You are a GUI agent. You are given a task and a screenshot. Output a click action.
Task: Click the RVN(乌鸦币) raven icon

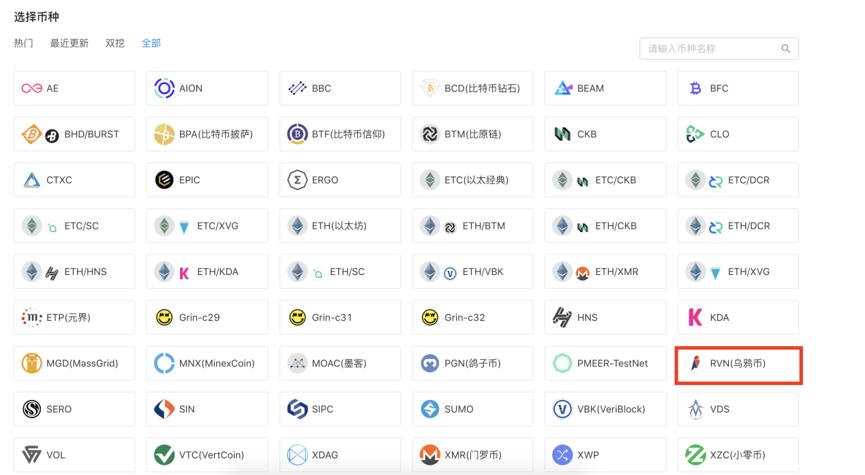696,363
